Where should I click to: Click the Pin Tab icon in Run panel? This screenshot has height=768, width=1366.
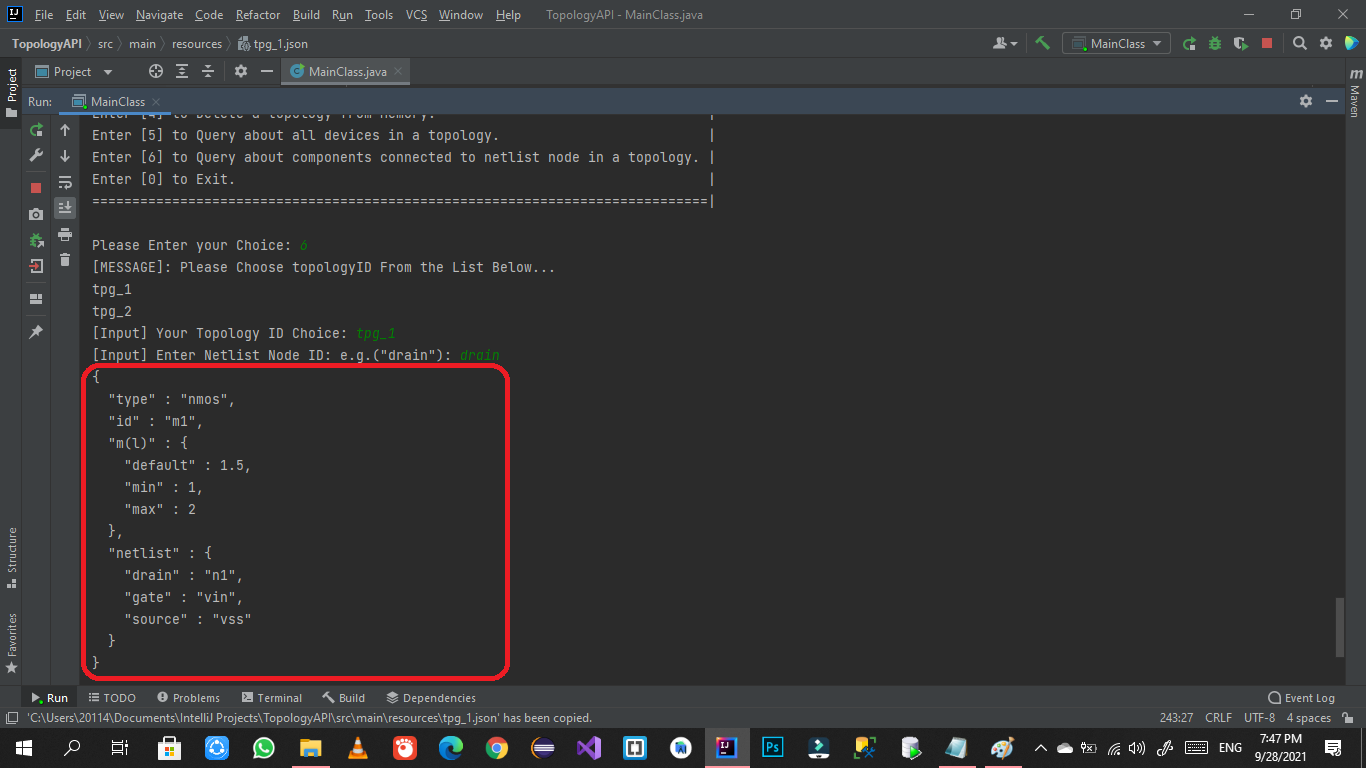pyautogui.click(x=36, y=332)
